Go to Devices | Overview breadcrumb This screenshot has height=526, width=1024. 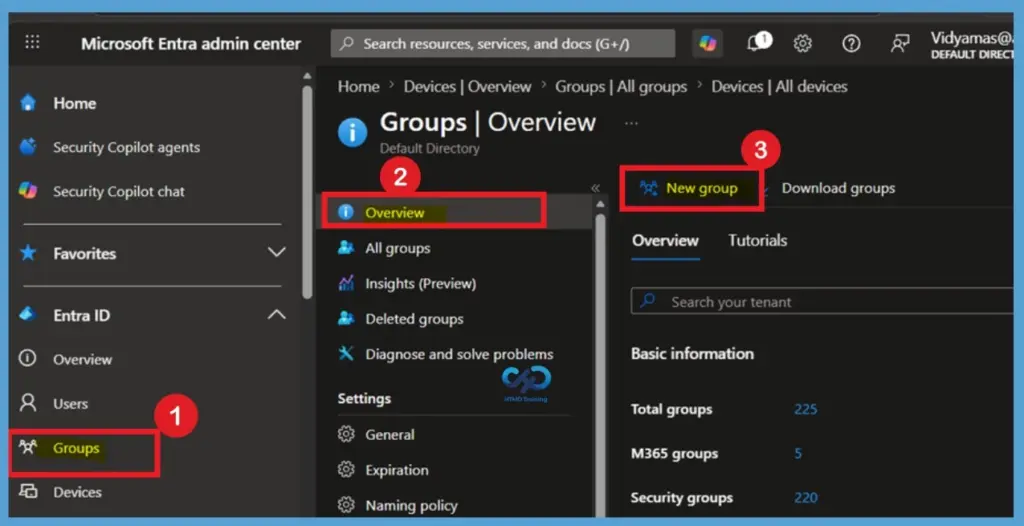tap(467, 86)
